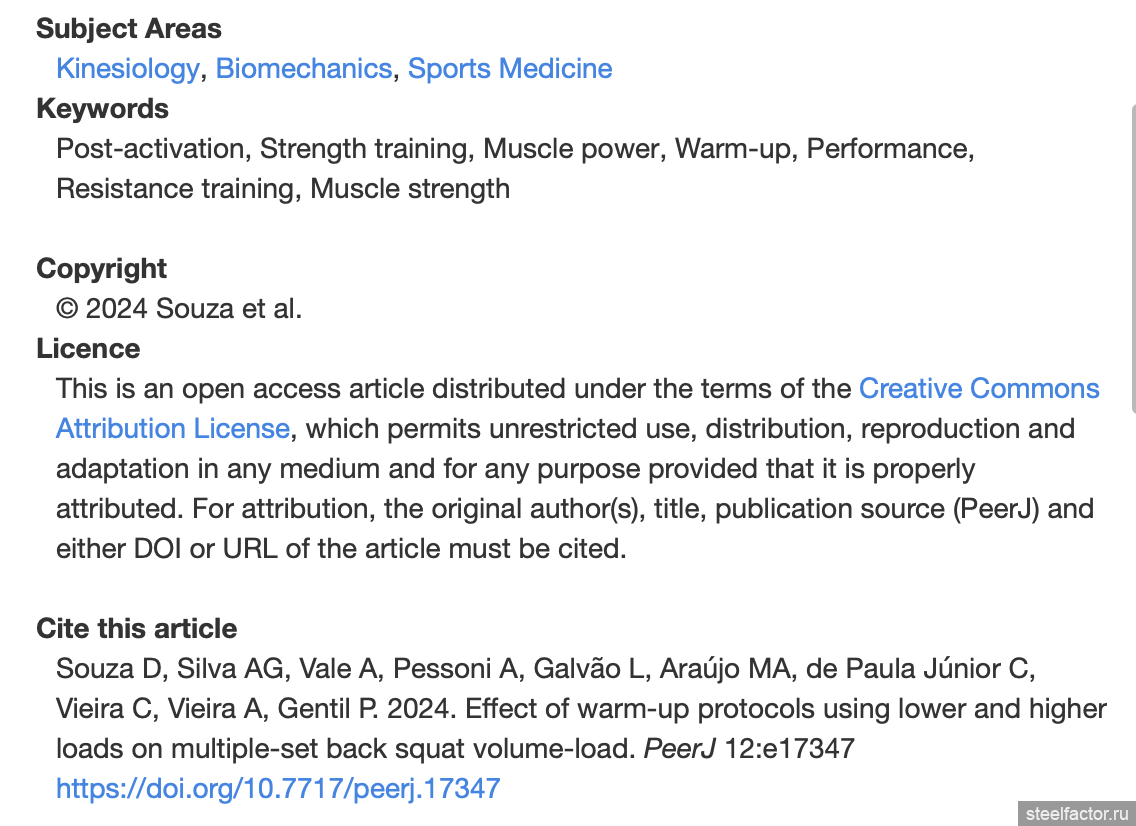Open the Kinesiology subject area link
Viewport: 1136px width, 826px height.
tap(128, 69)
